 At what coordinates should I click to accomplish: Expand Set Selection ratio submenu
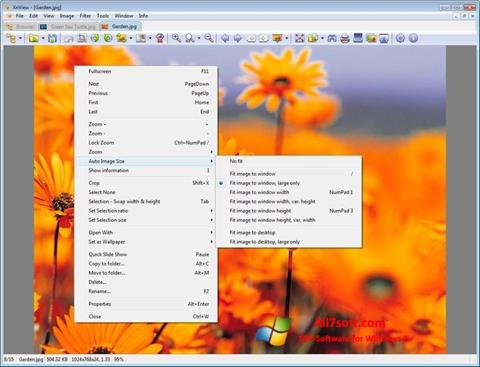(146, 211)
